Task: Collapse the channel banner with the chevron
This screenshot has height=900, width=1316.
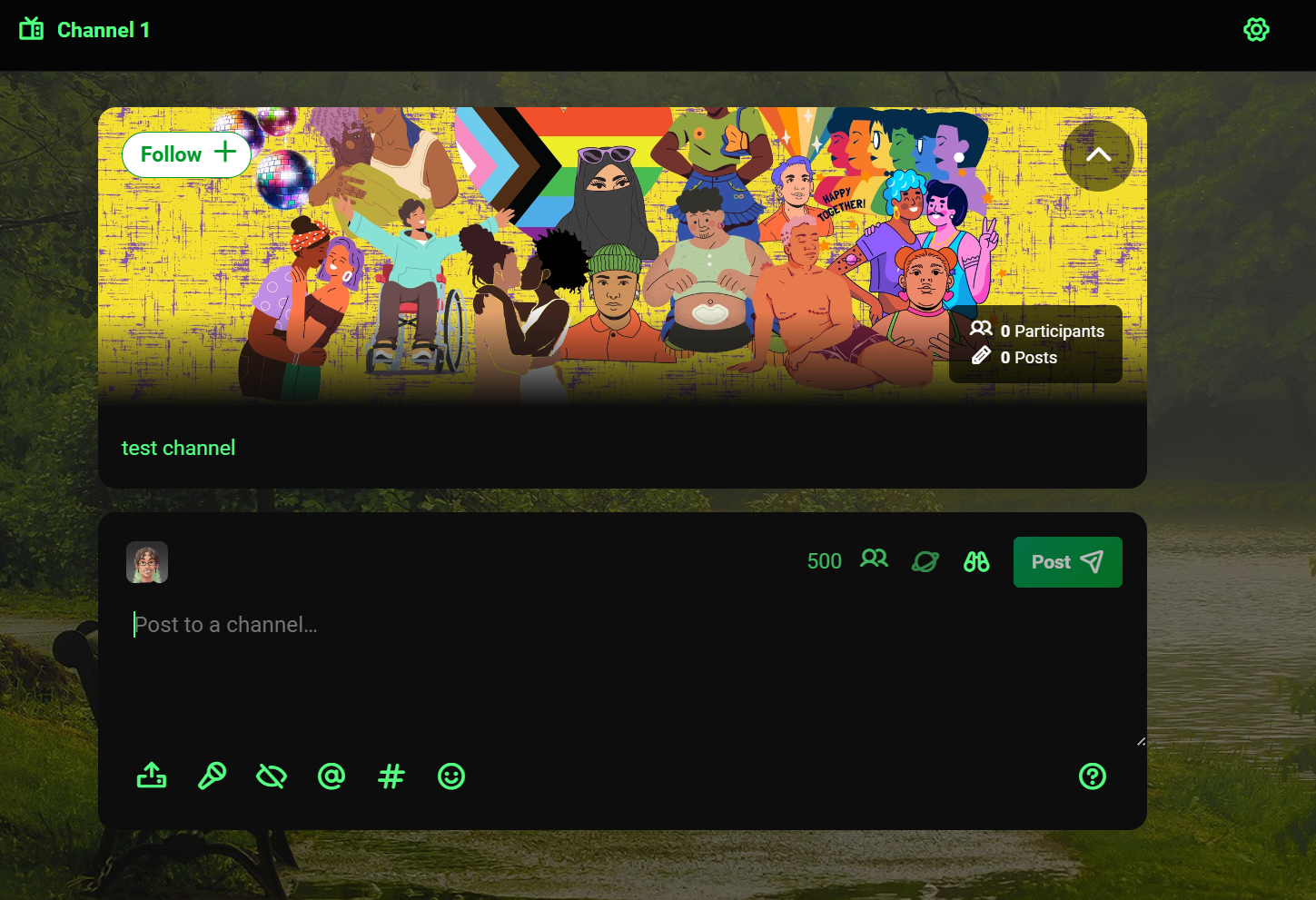Action: [x=1098, y=155]
